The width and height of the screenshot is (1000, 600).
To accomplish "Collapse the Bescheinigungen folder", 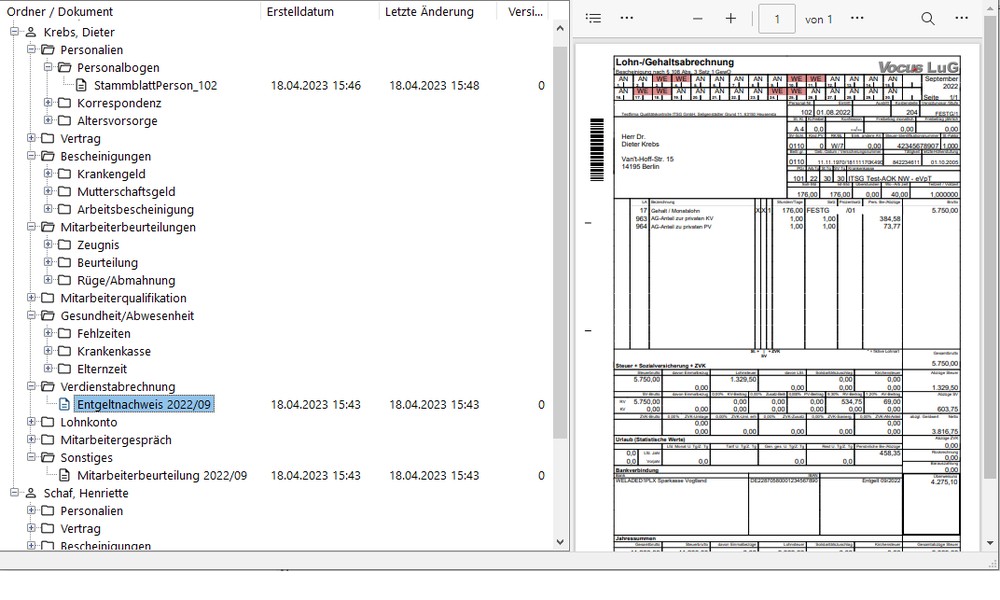I will click(32, 157).
